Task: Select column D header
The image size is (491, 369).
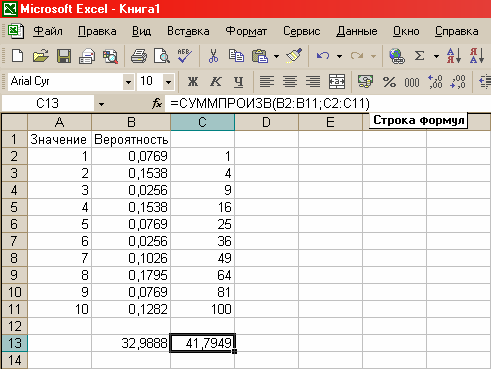Action: pos(266,122)
